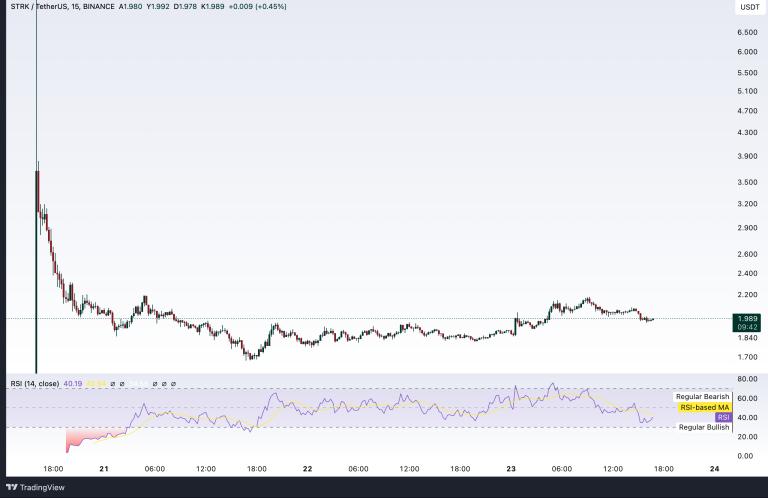
Task: Click the countdown timer 09:42 label
Action: [x=748, y=327]
